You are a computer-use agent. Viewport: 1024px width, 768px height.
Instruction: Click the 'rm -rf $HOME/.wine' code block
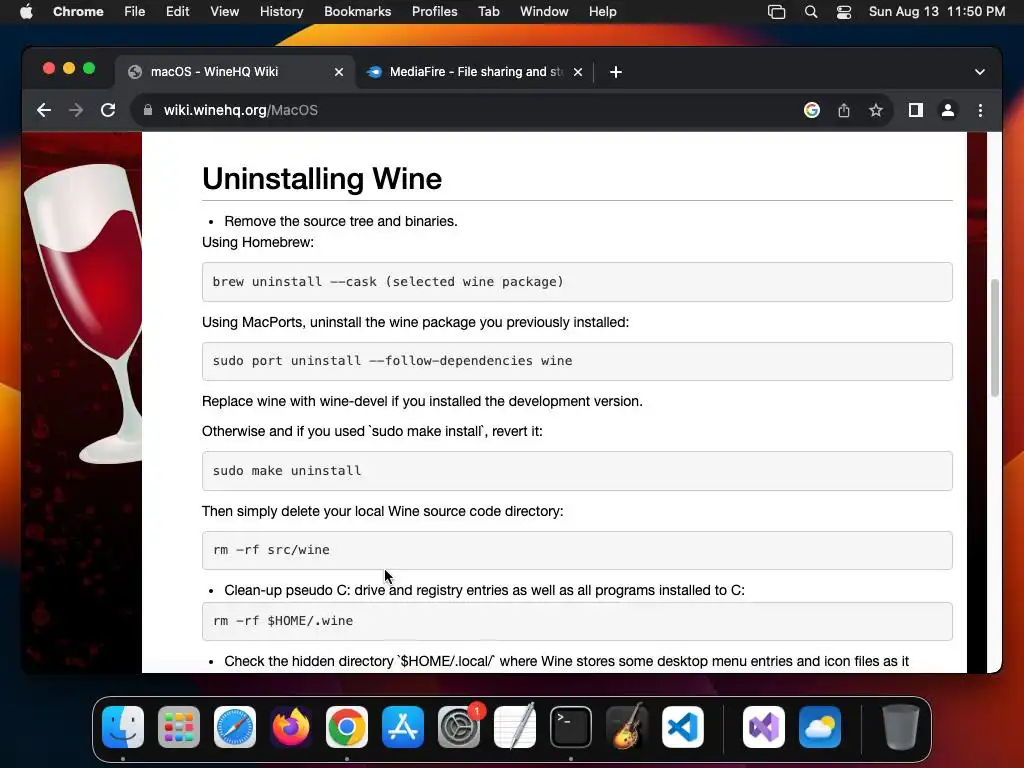pyautogui.click(x=577, y=621)
